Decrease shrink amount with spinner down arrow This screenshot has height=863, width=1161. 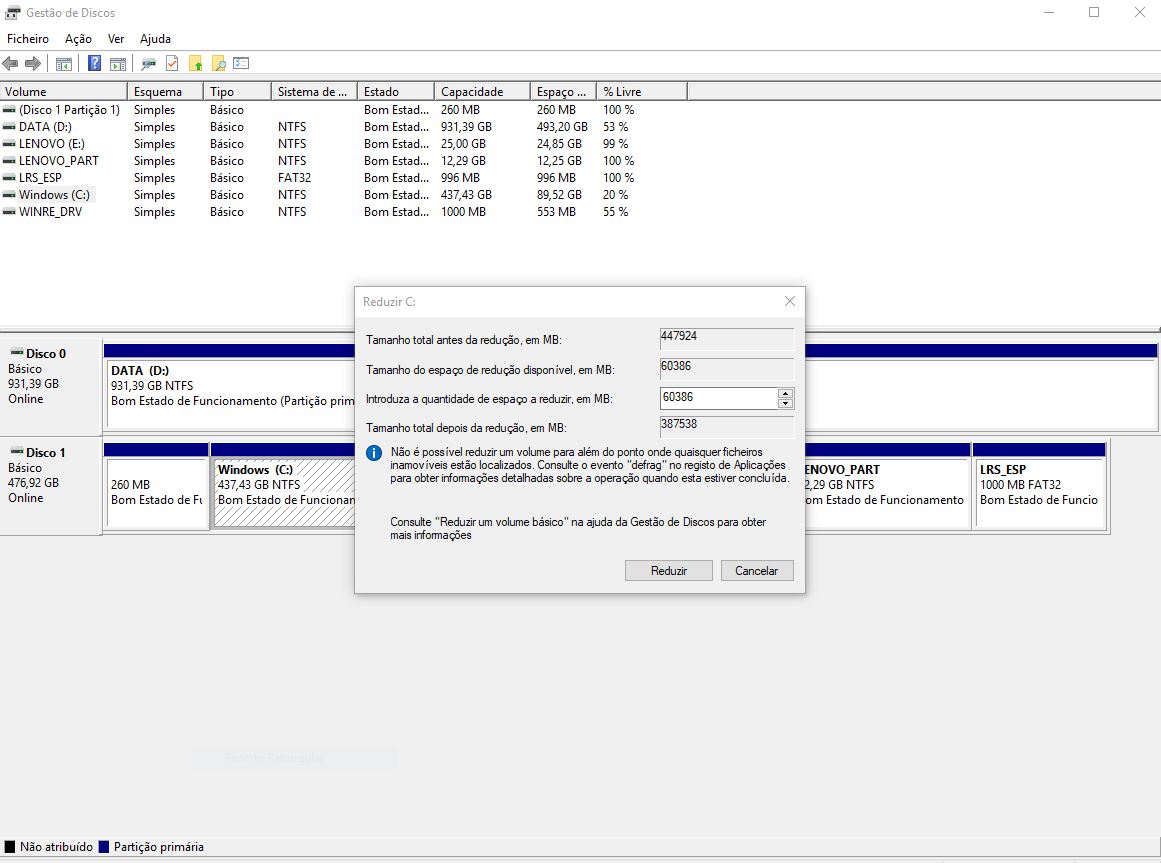point(785,403)
